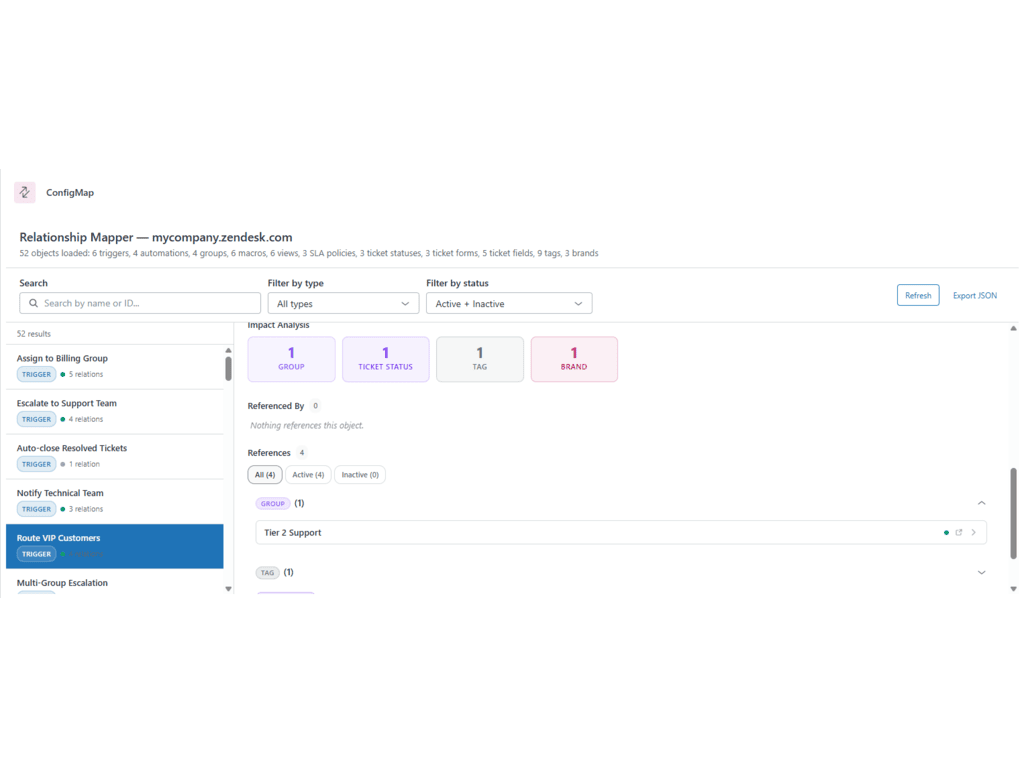The image size is (1024, 768).
Task: Select the Escalate to Support Team trigger
Action: click(x=115, y=411)
